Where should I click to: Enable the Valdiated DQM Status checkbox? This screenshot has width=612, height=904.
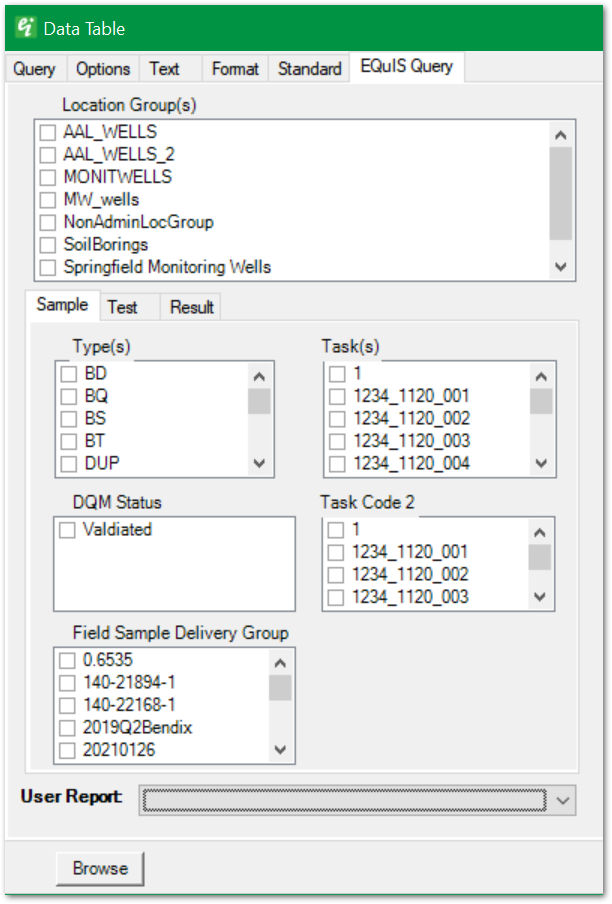click(66, 529)
